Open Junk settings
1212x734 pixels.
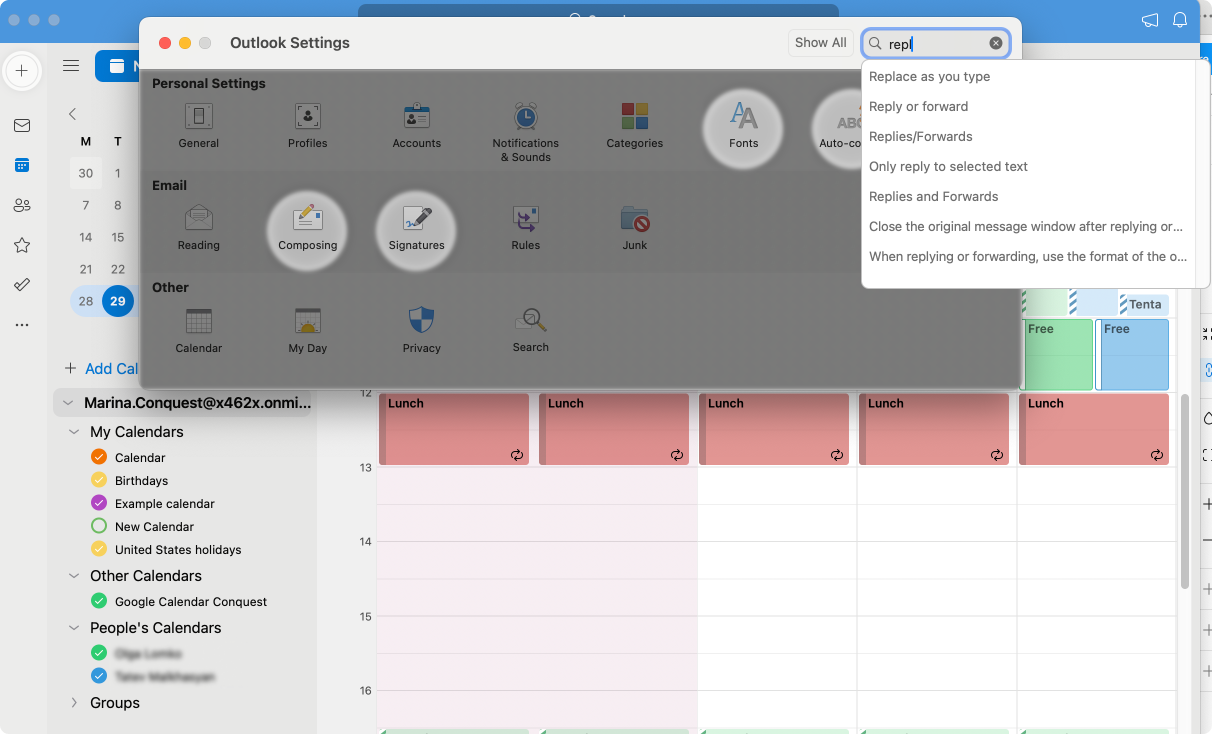pyautogui.click(x=634, y=228)
